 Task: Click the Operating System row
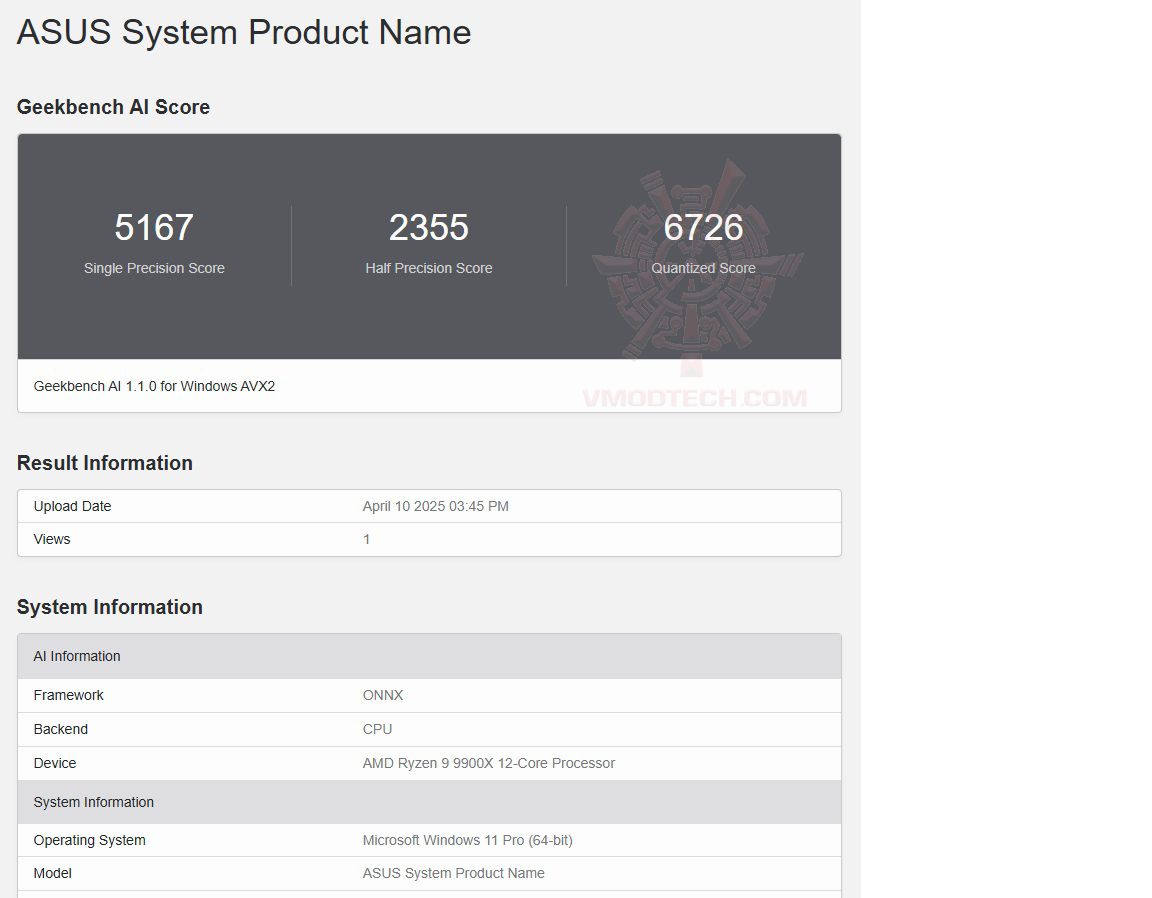pos(89,840)
